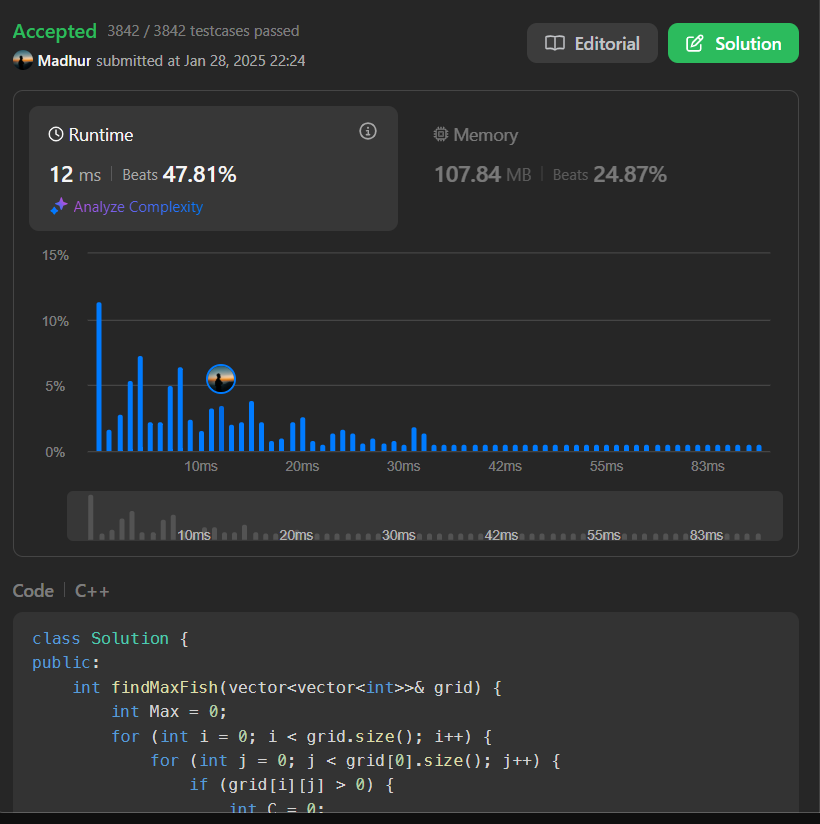
Task: Click the clock icon next to Runtime
Action: coord(56,135)
